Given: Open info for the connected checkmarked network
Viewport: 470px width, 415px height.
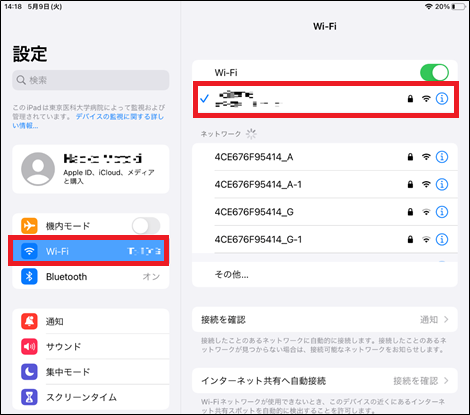Looking at the screenshot, I should pos(442,99).
